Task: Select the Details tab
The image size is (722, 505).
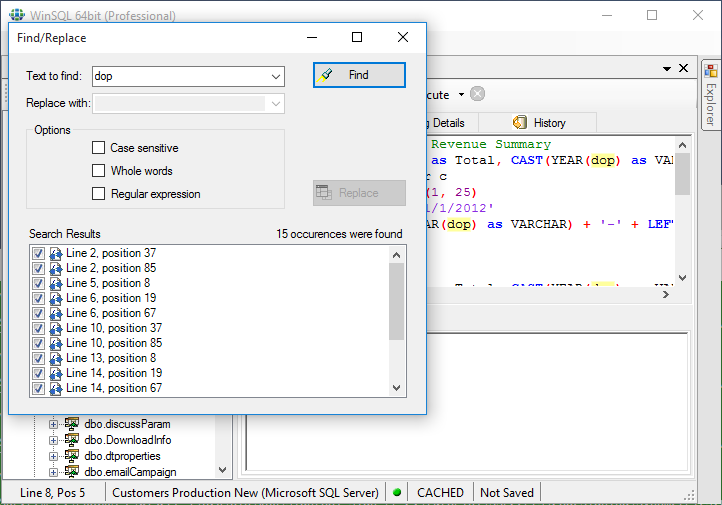Action: [x=448, y=123]
